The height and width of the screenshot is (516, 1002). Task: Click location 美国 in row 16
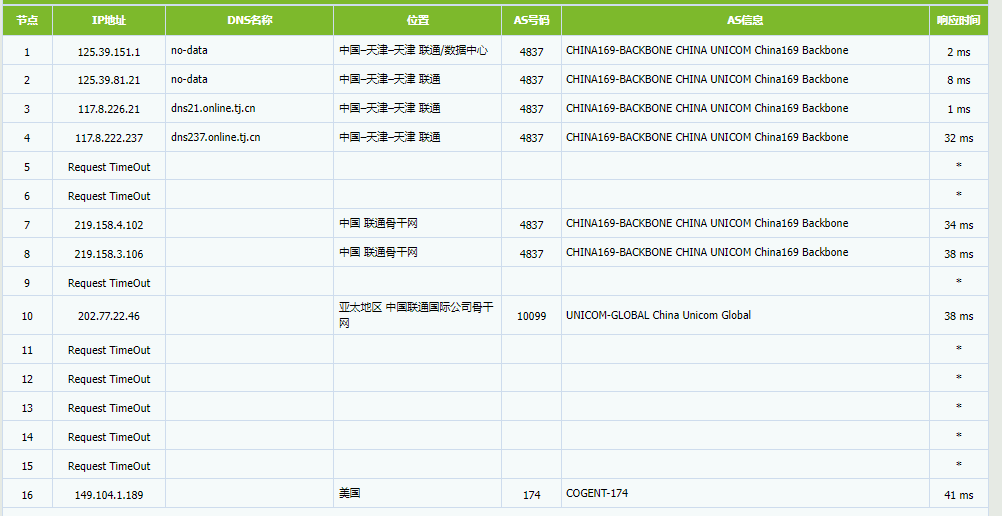pos(350,494)
